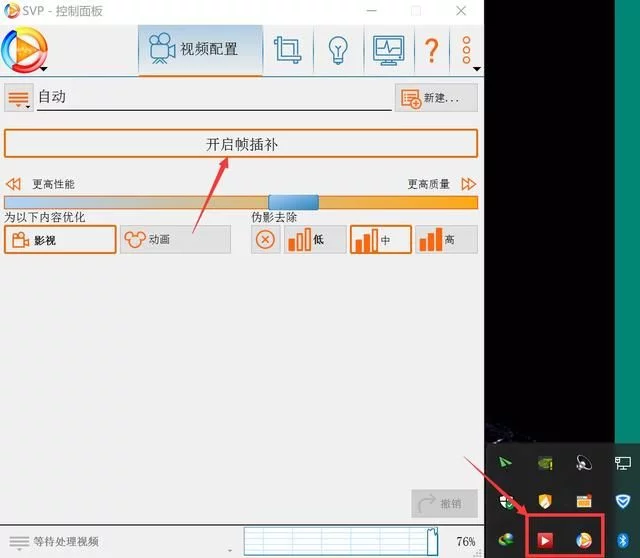Click the 撤销 undo button
Viewport: 640px width, 558px height.
pyautogui.click(x=444, y=504)
